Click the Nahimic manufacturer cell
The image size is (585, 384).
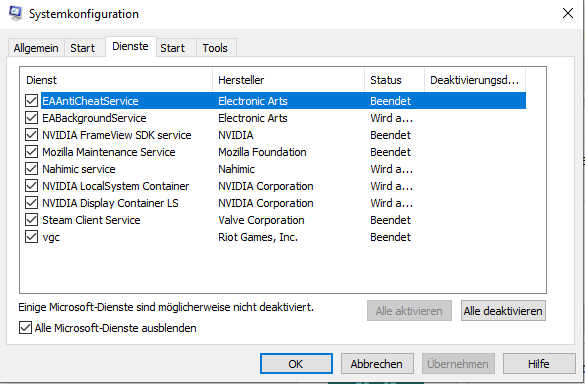pyautogui.click(x=236, y=169)
